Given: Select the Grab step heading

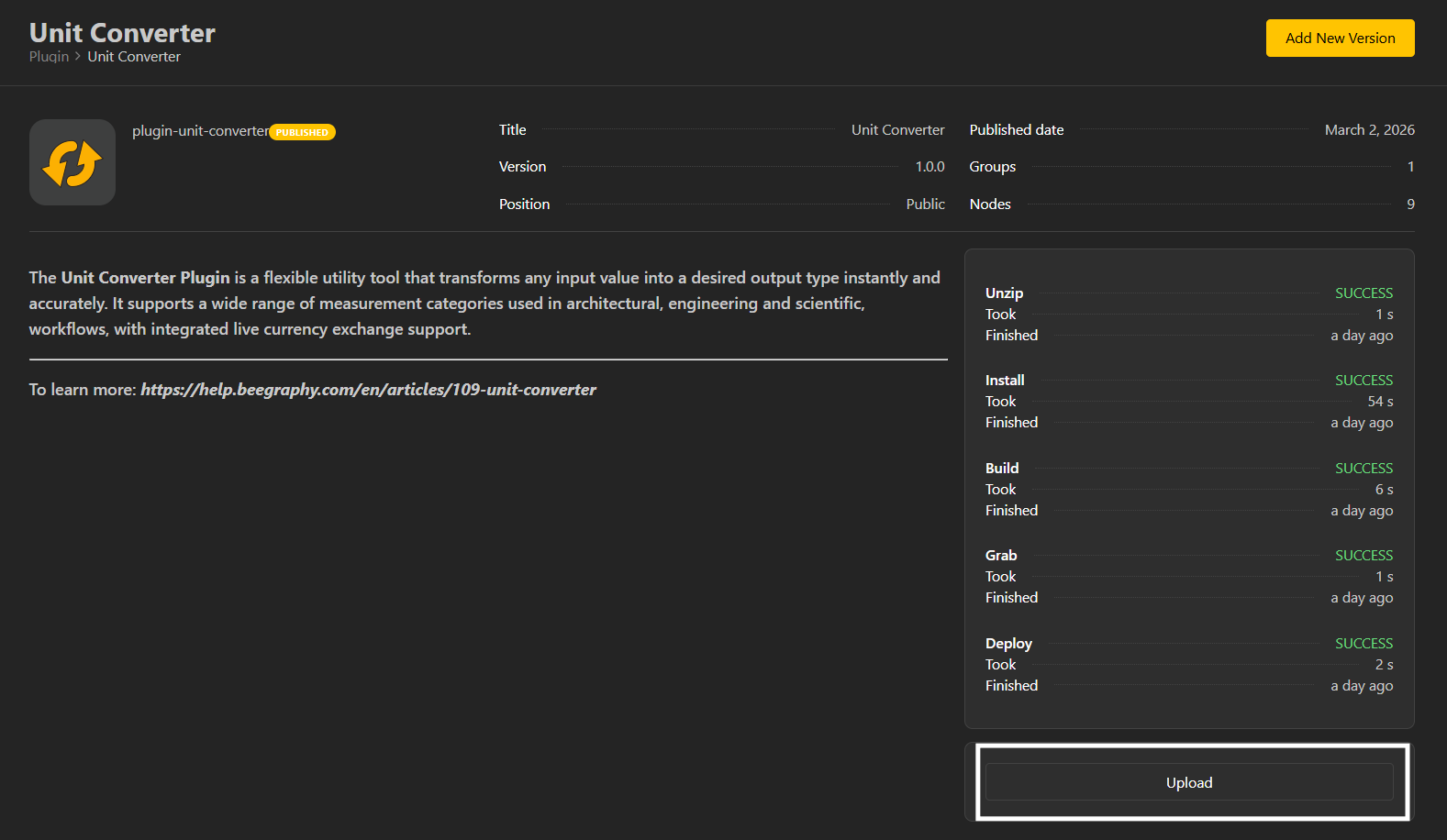Looking at the screenshot, I should coord(1001,556).
